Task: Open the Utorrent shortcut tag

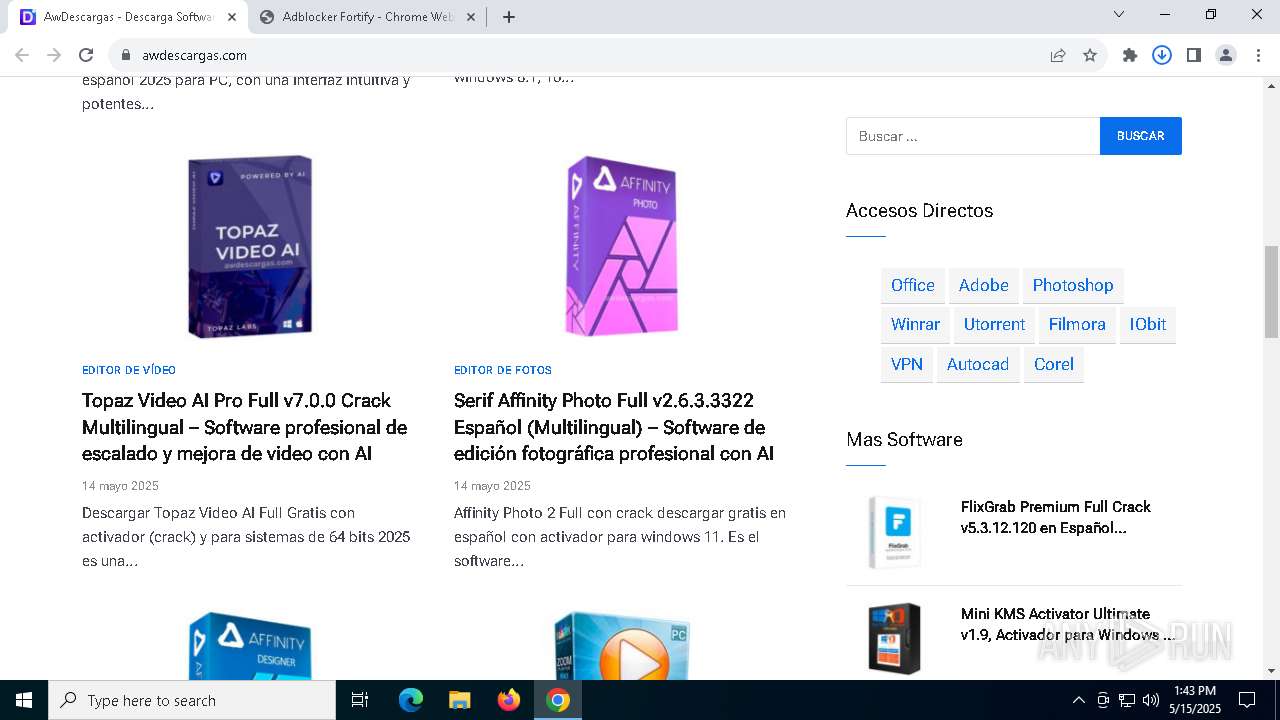Action: 994,324
